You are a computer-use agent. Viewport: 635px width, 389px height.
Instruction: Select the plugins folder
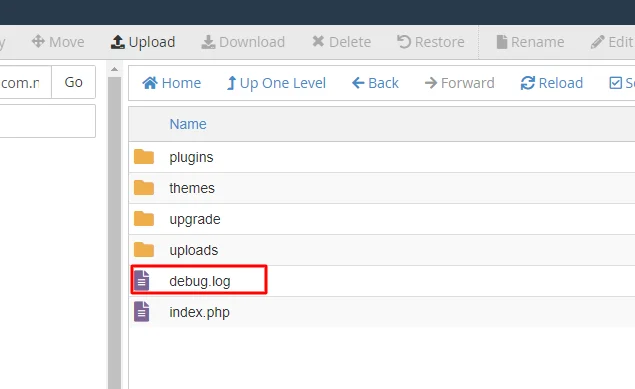point(382,157)
